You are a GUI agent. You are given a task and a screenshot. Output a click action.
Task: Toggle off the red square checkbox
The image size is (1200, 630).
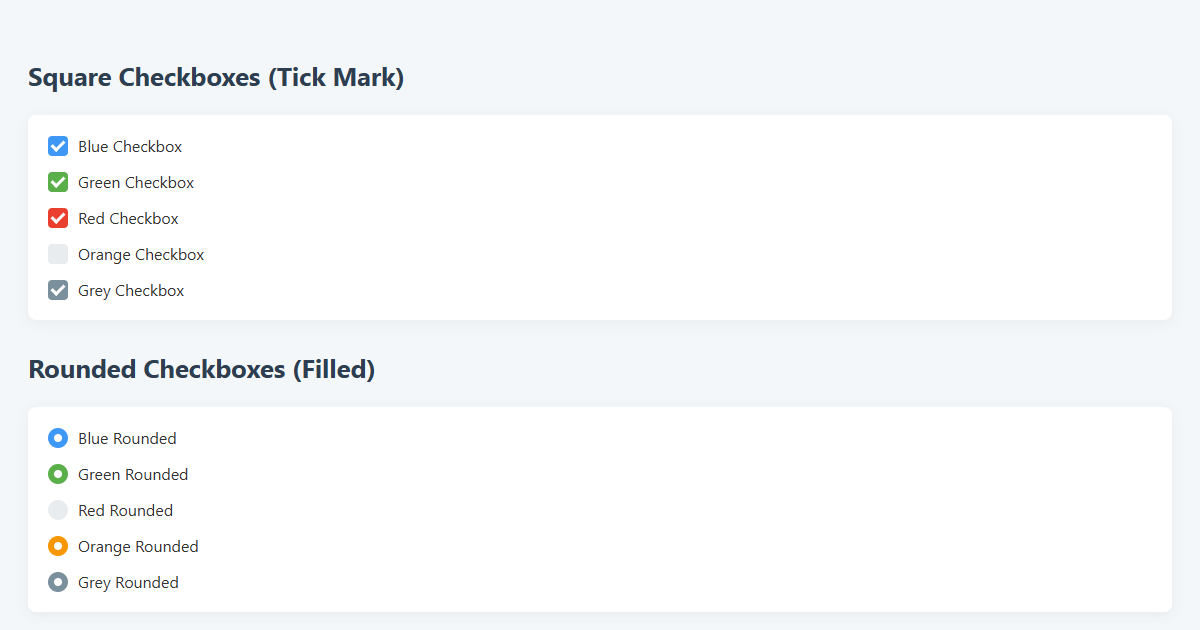(58, 219)
